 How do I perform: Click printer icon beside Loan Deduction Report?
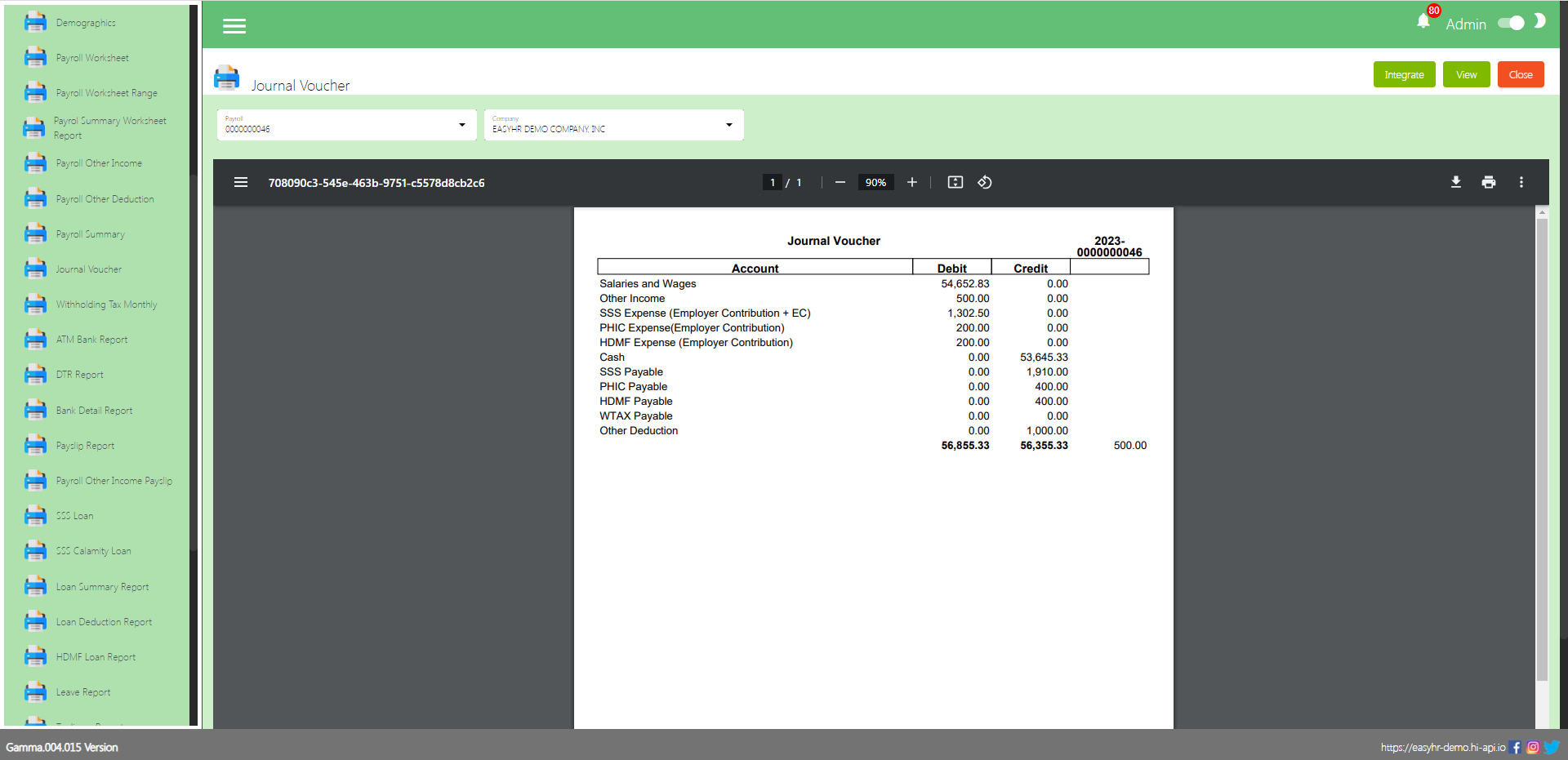click(x=35, y=621)
